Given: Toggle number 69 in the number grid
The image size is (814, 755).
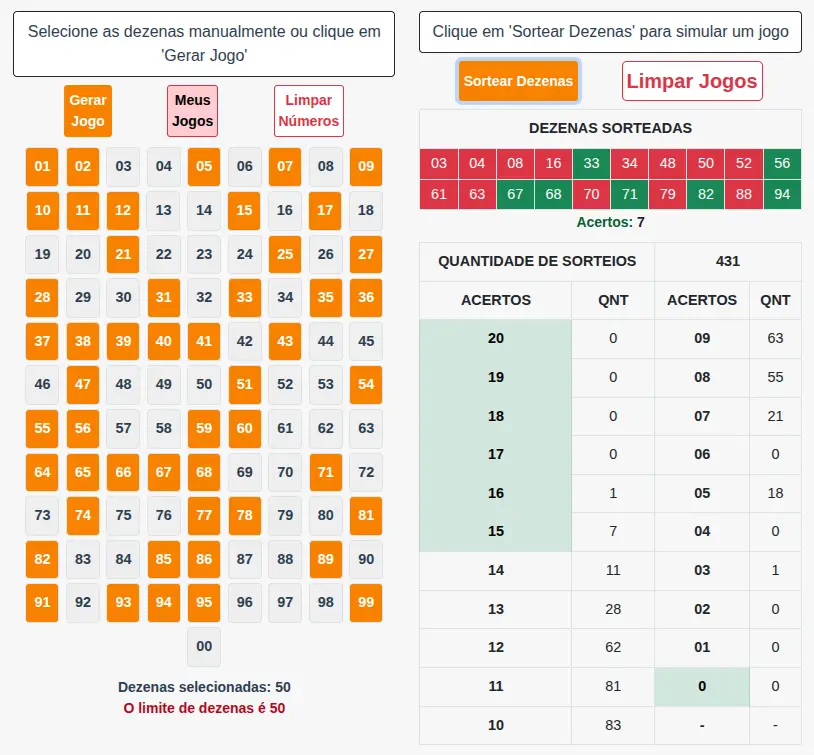Looking at the screenshot, I should coord(245,472).
